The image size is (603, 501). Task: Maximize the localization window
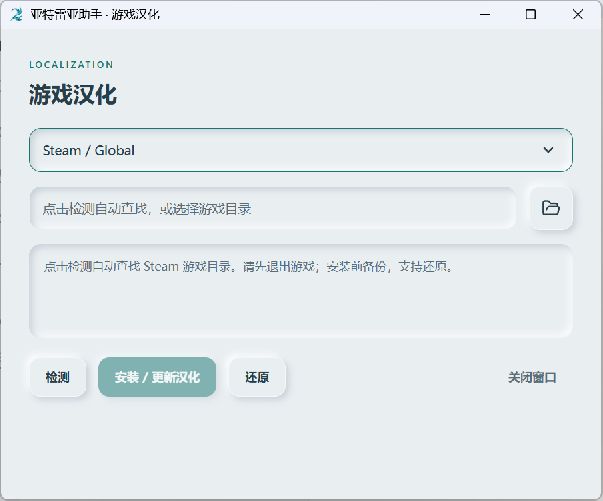(531, 15)
